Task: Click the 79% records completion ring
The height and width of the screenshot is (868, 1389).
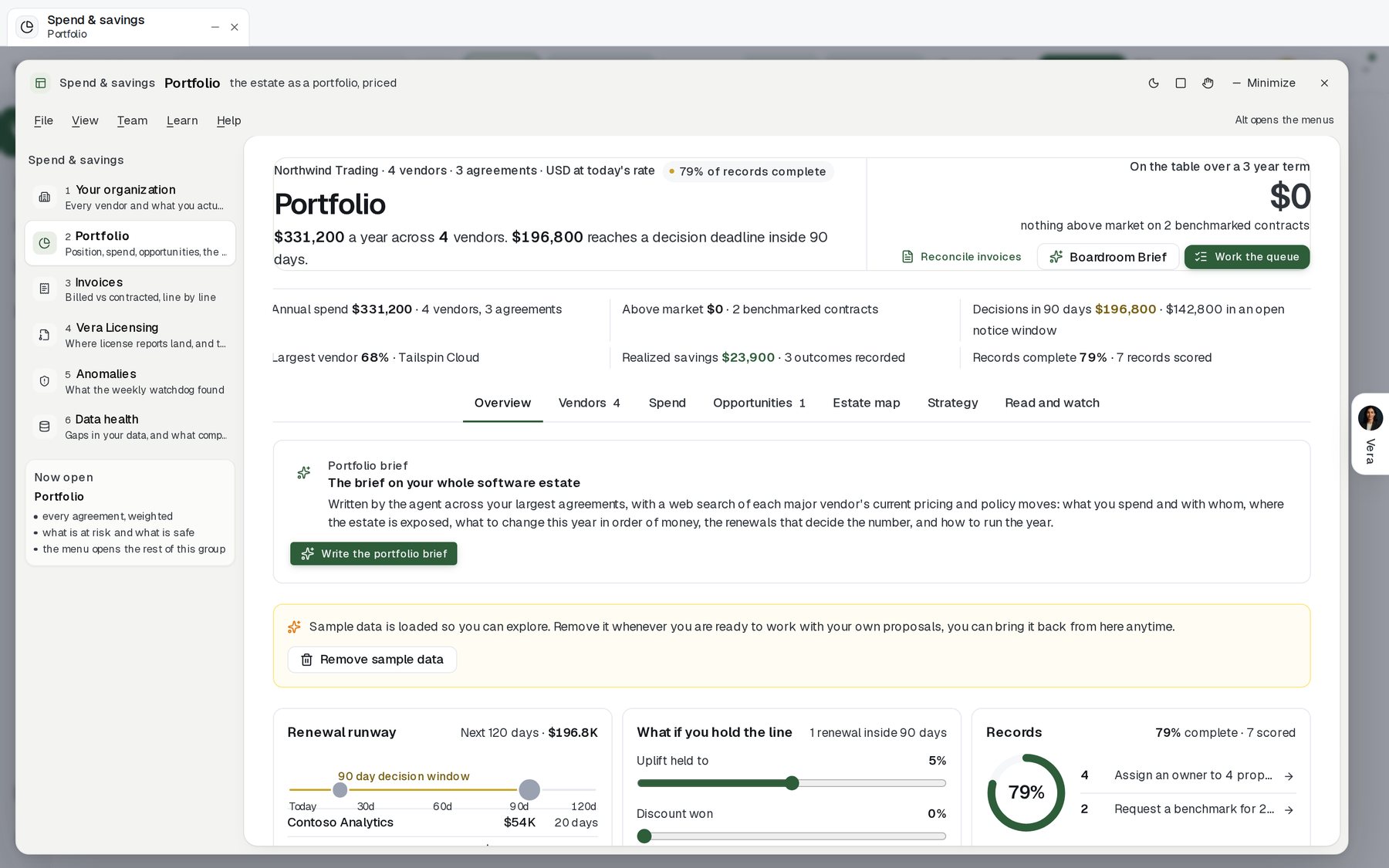Action: (1026, 792)
